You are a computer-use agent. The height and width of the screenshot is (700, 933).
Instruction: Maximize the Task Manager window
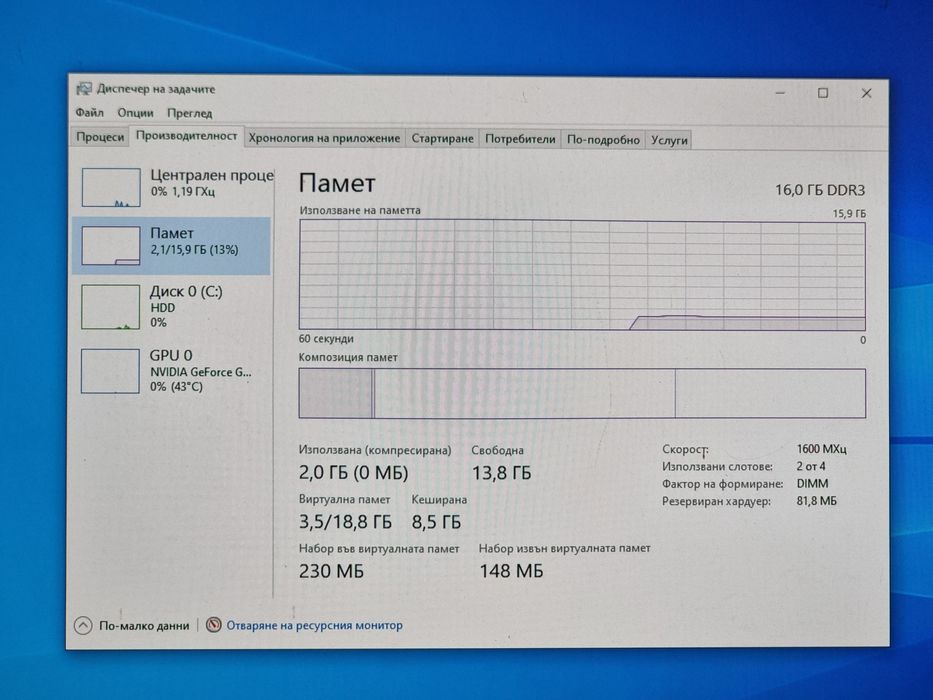coord(823,93)
